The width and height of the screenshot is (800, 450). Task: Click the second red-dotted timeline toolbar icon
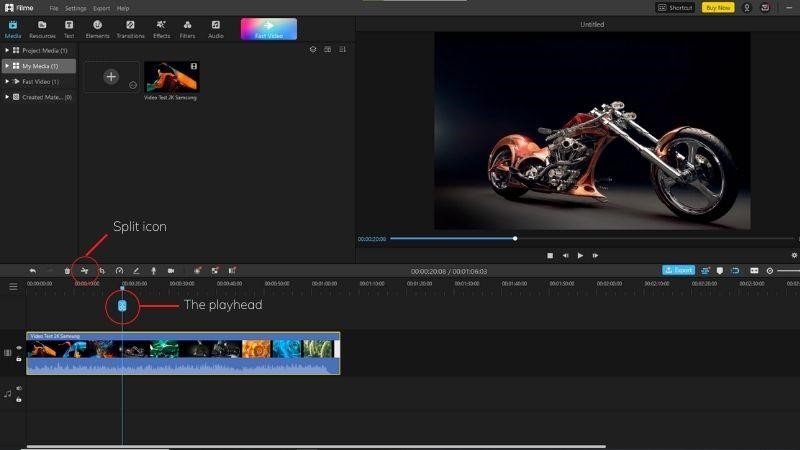[215, 271]
